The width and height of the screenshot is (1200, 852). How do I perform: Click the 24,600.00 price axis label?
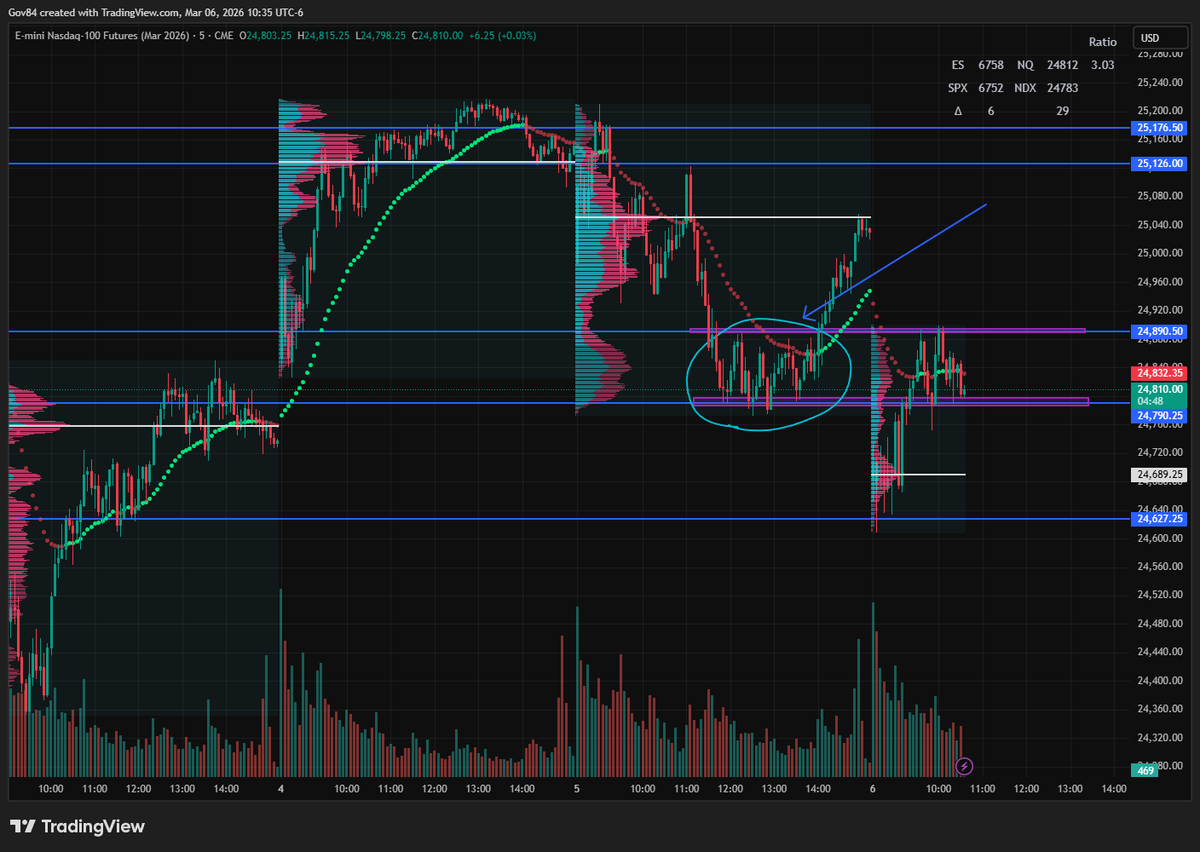click(1160, 539)
